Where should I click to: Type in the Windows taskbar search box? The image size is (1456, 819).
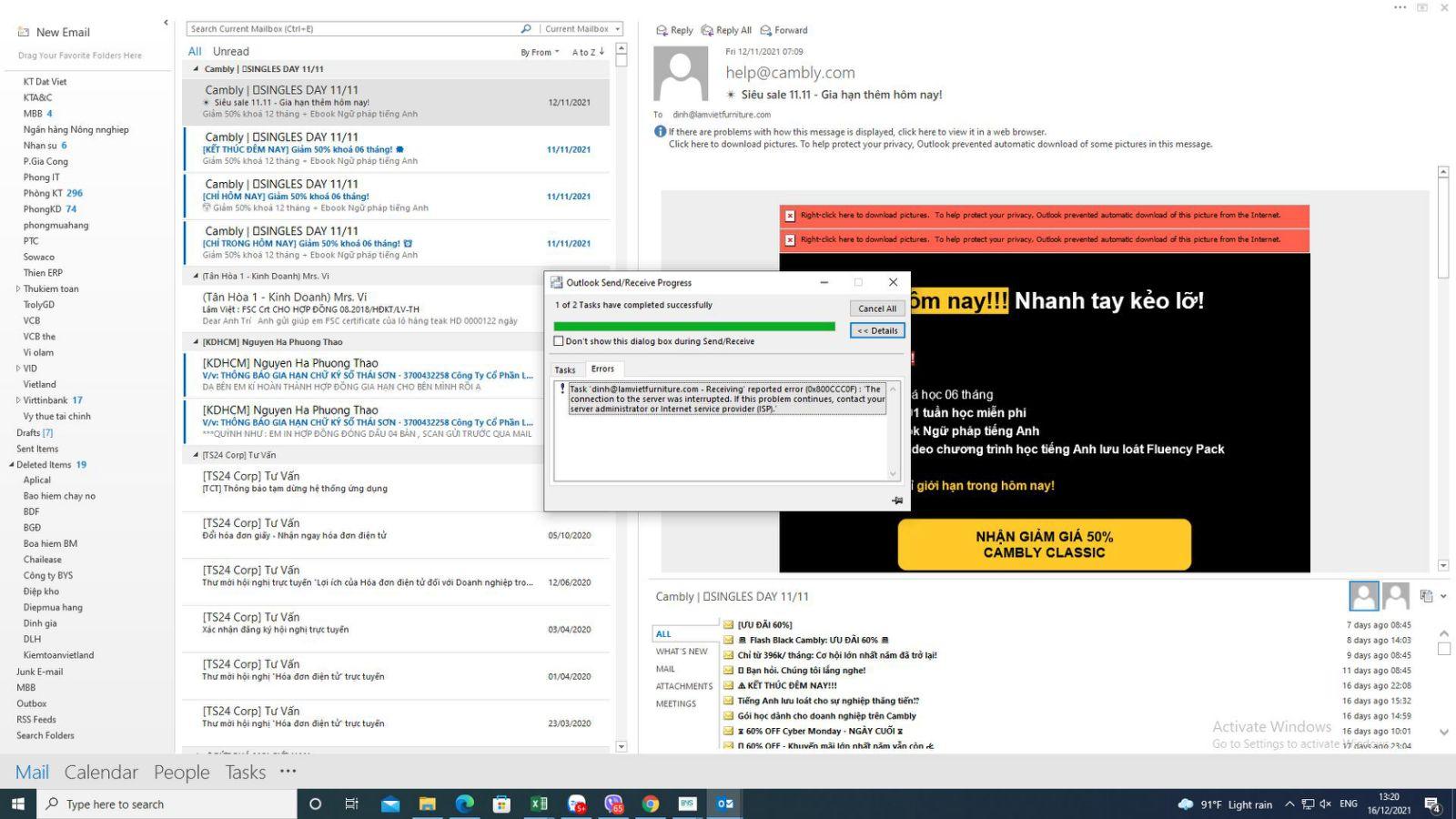(x=167, y=804)
